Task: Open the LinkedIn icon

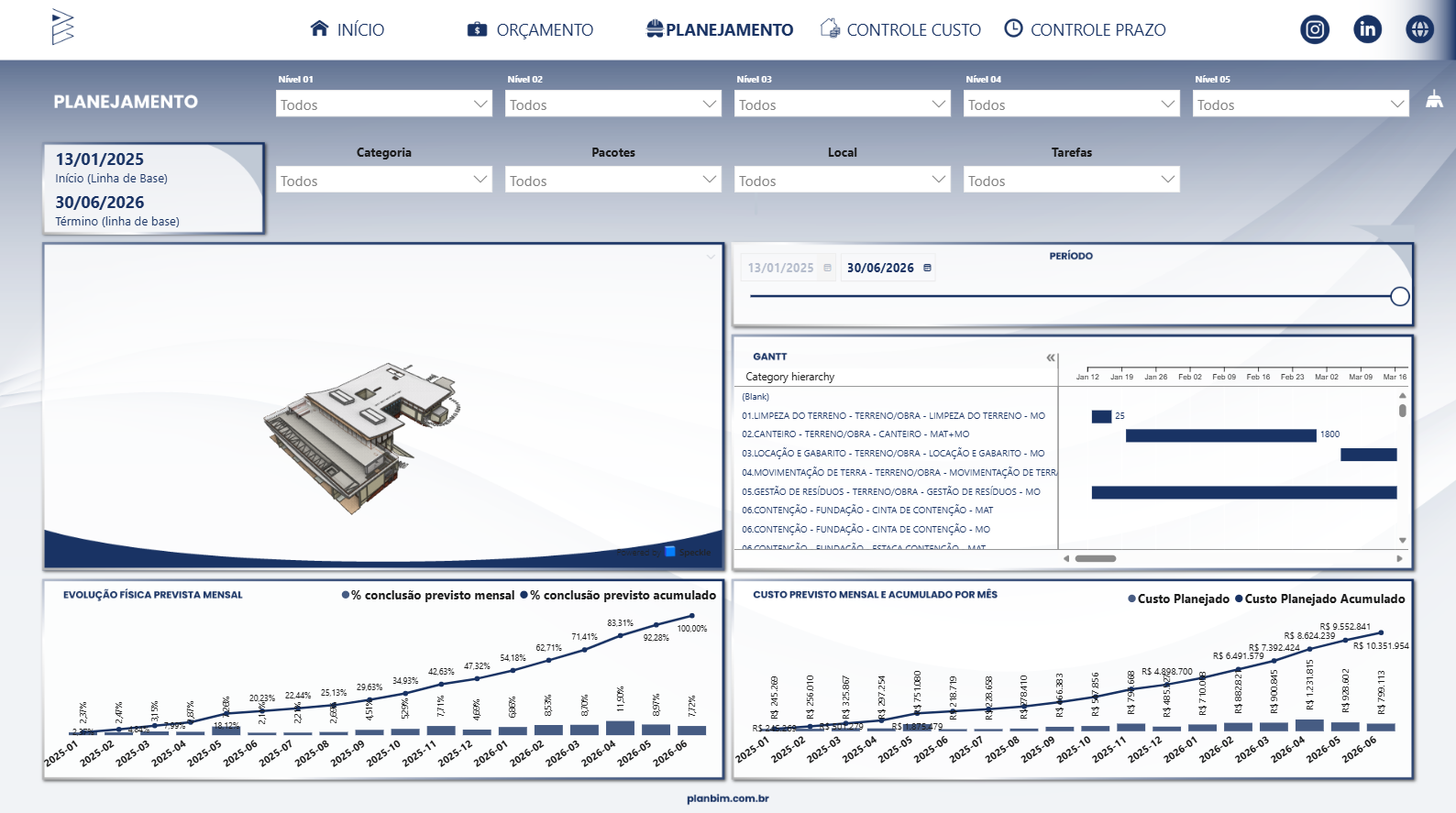Action: tap(1367, 29)
